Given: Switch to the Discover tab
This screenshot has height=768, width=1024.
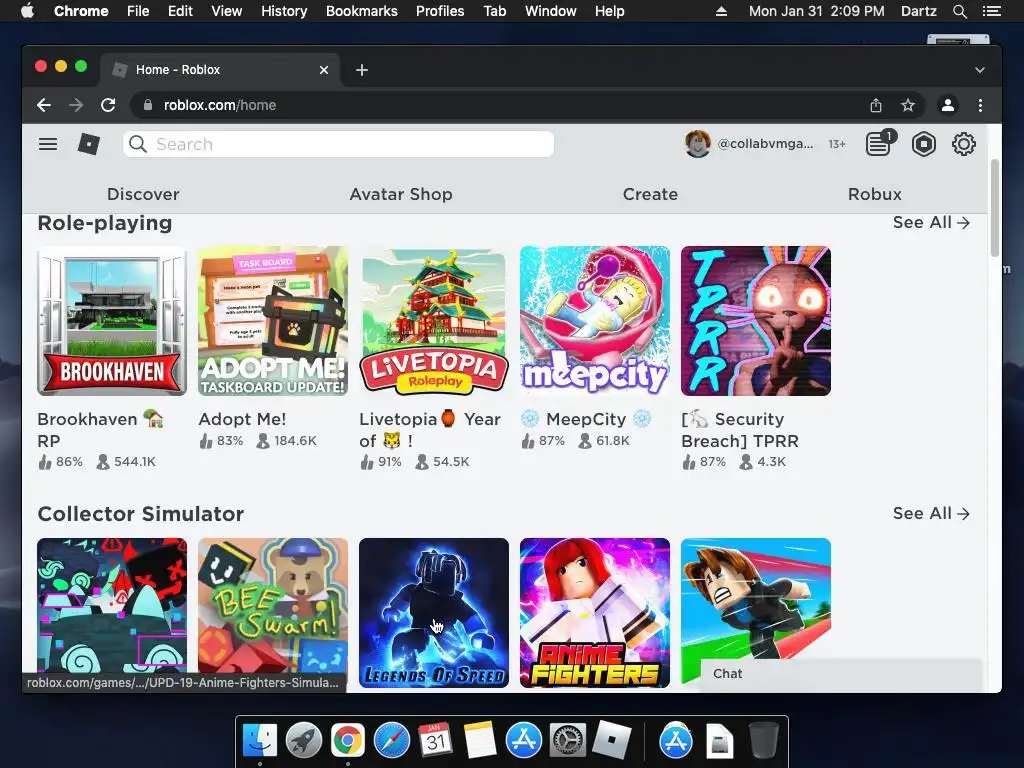Looking at the screenshot, I should click(x=143, y=194).
